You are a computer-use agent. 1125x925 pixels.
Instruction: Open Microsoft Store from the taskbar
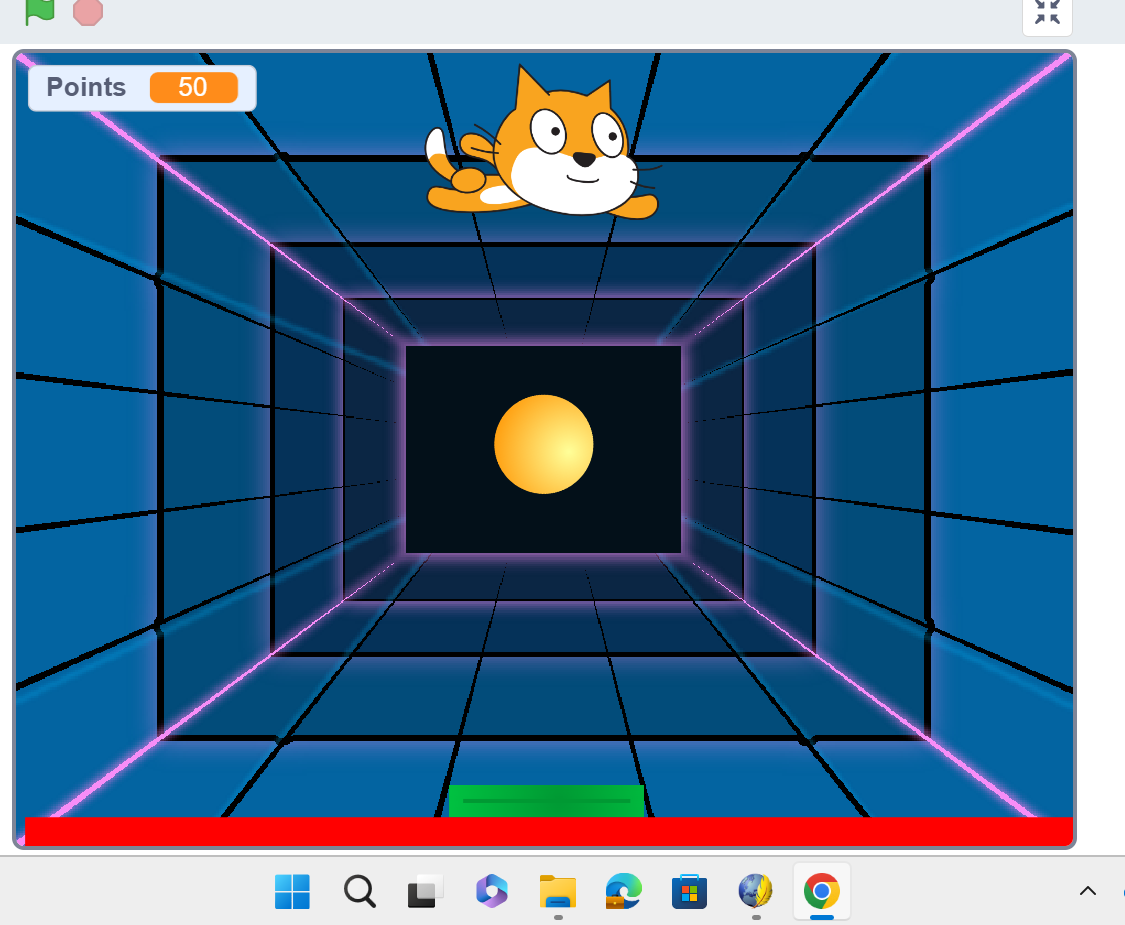point(689,891)
